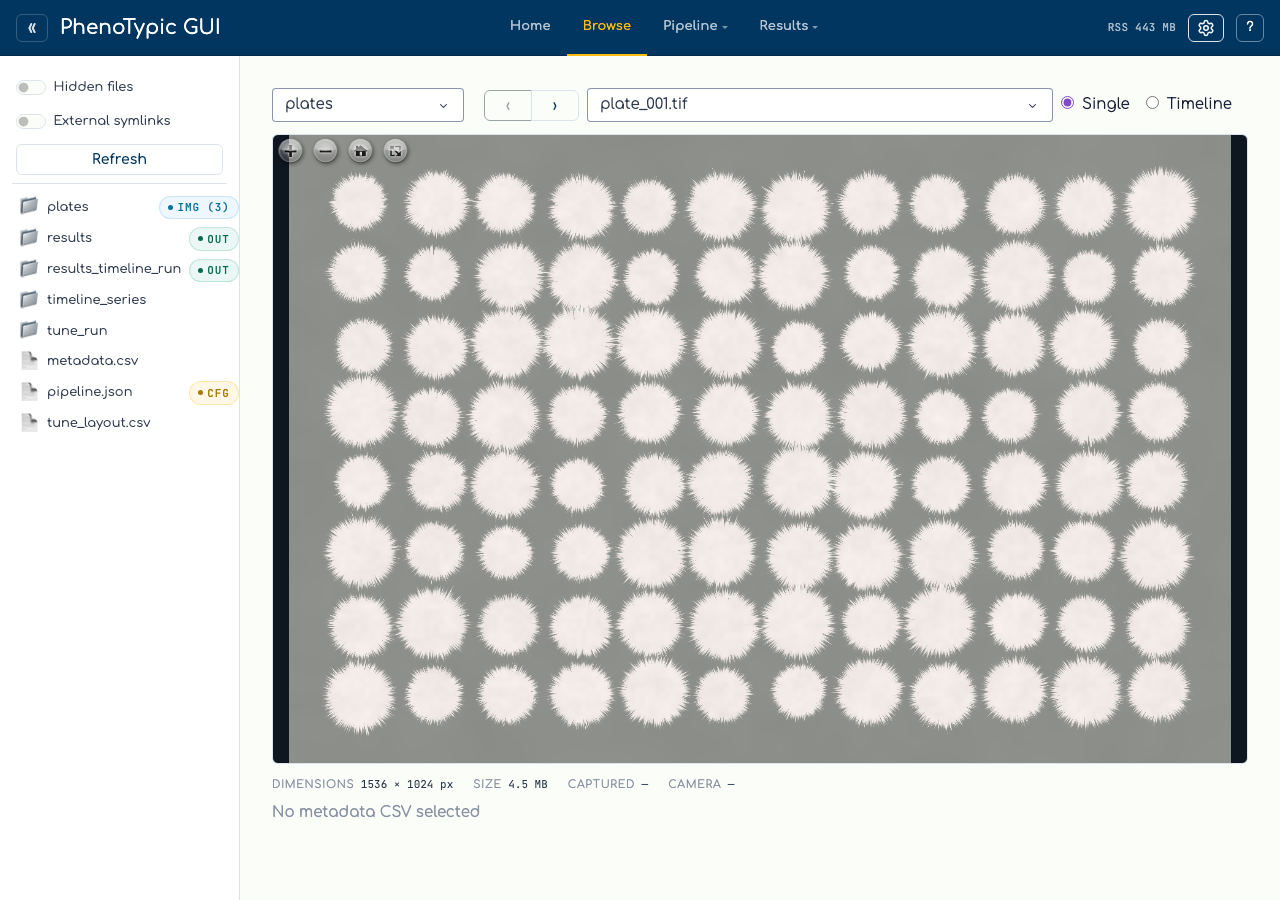The height and width of the screenshot is (900, 1280).
Task: Click the CAMERA metadata label
Action: point(694,784)
